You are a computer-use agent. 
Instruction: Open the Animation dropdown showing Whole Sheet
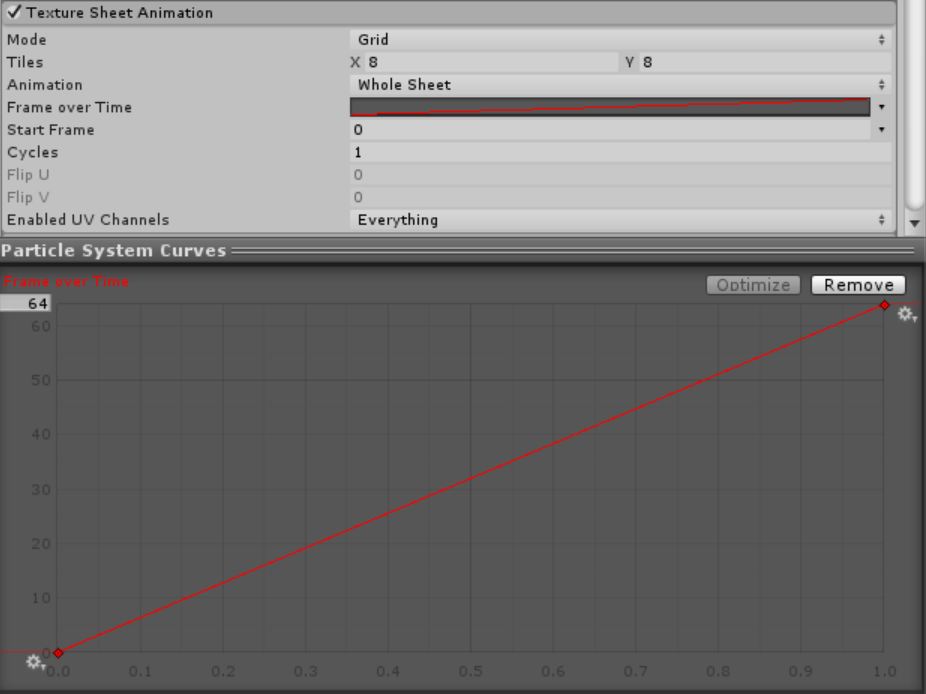click(x=620, y=85)
